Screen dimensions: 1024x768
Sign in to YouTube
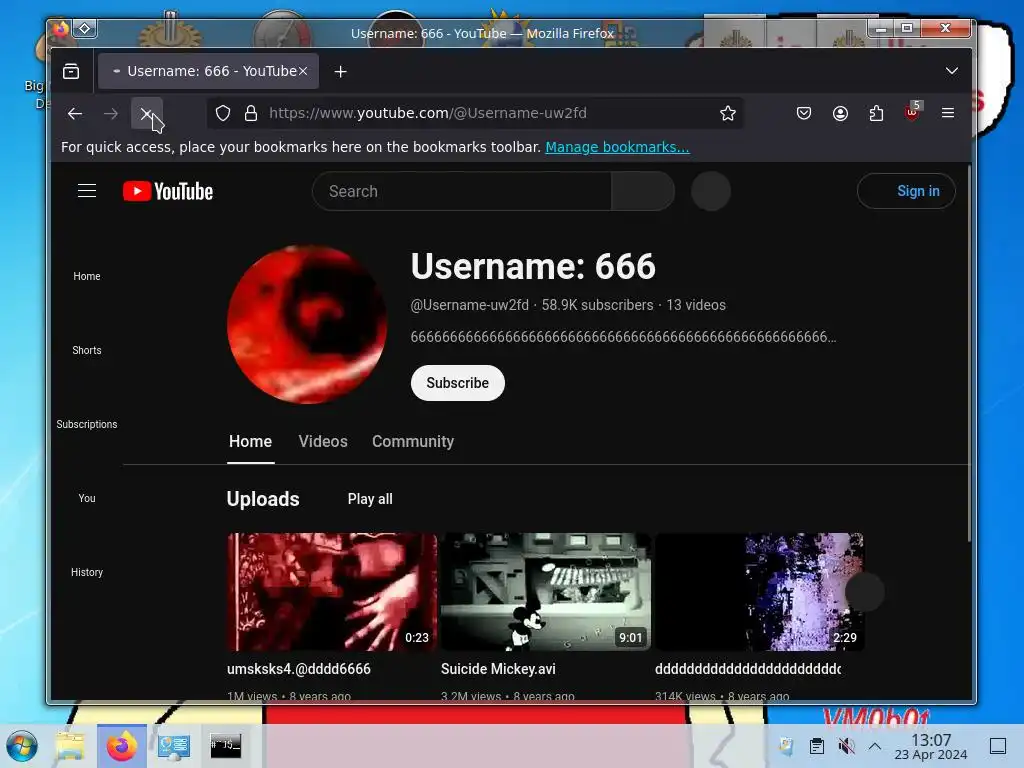coord(906,191)
